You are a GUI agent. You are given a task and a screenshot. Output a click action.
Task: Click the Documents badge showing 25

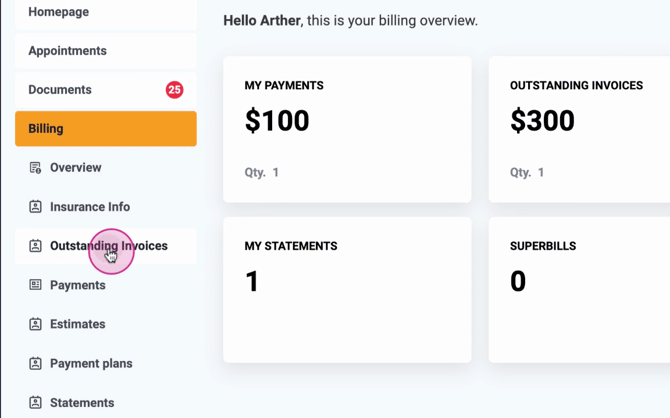(x=174, y=90)
